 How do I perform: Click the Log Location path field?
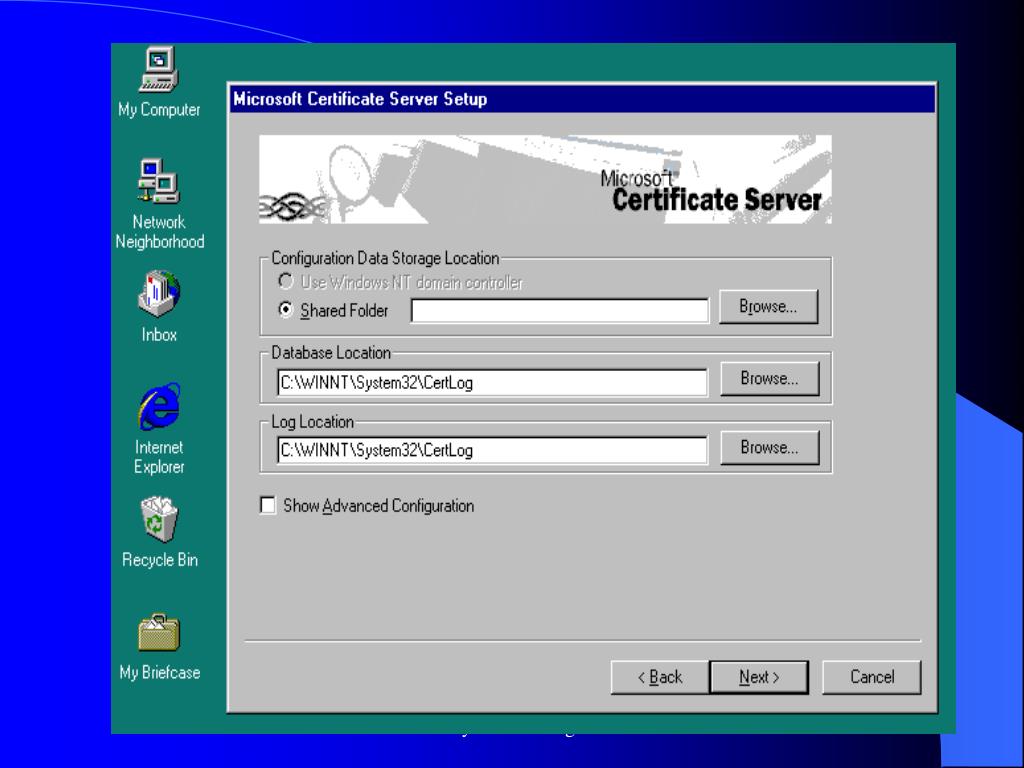tap(492, 450)
